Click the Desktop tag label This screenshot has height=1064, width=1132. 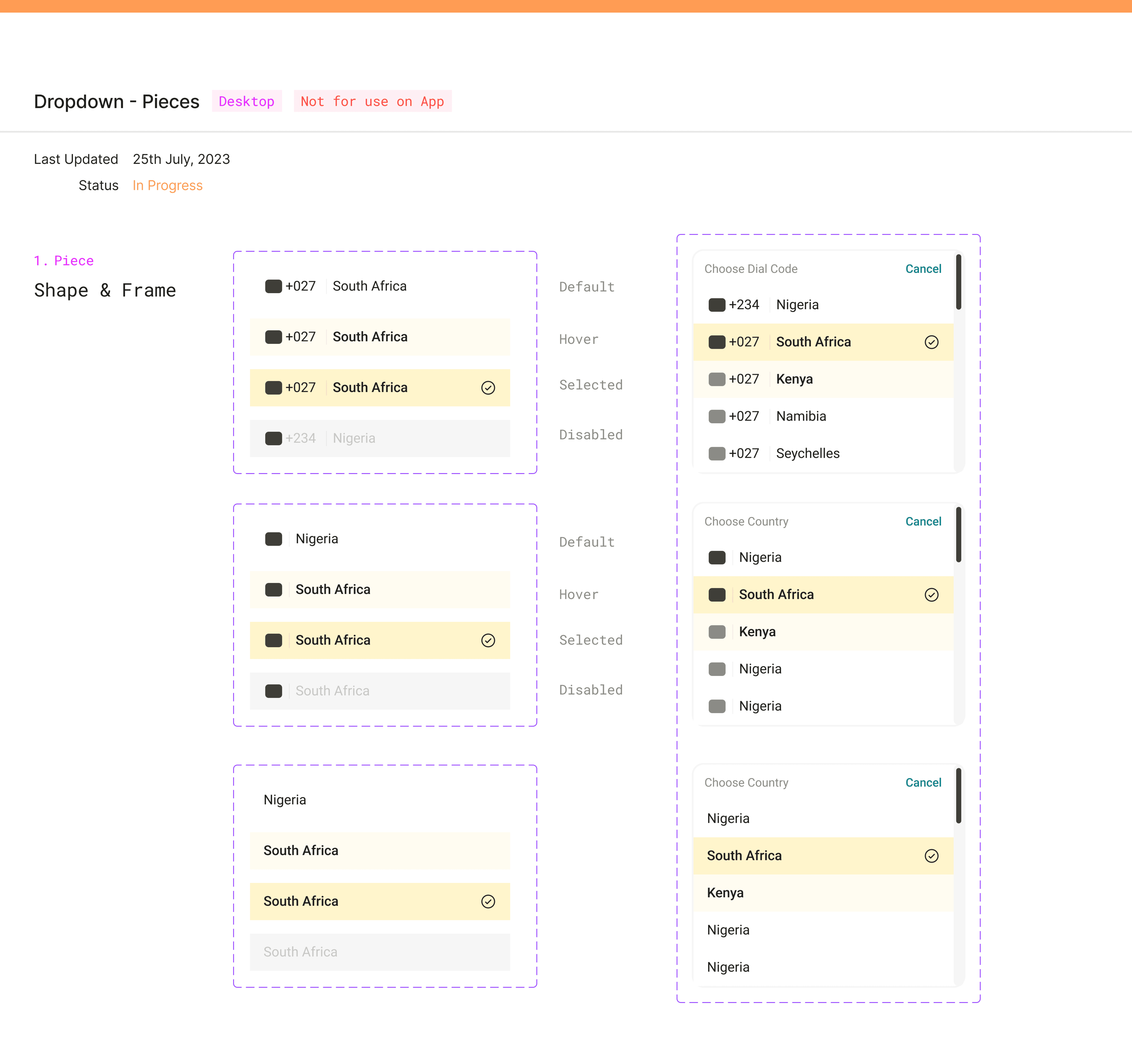(247, 101)
